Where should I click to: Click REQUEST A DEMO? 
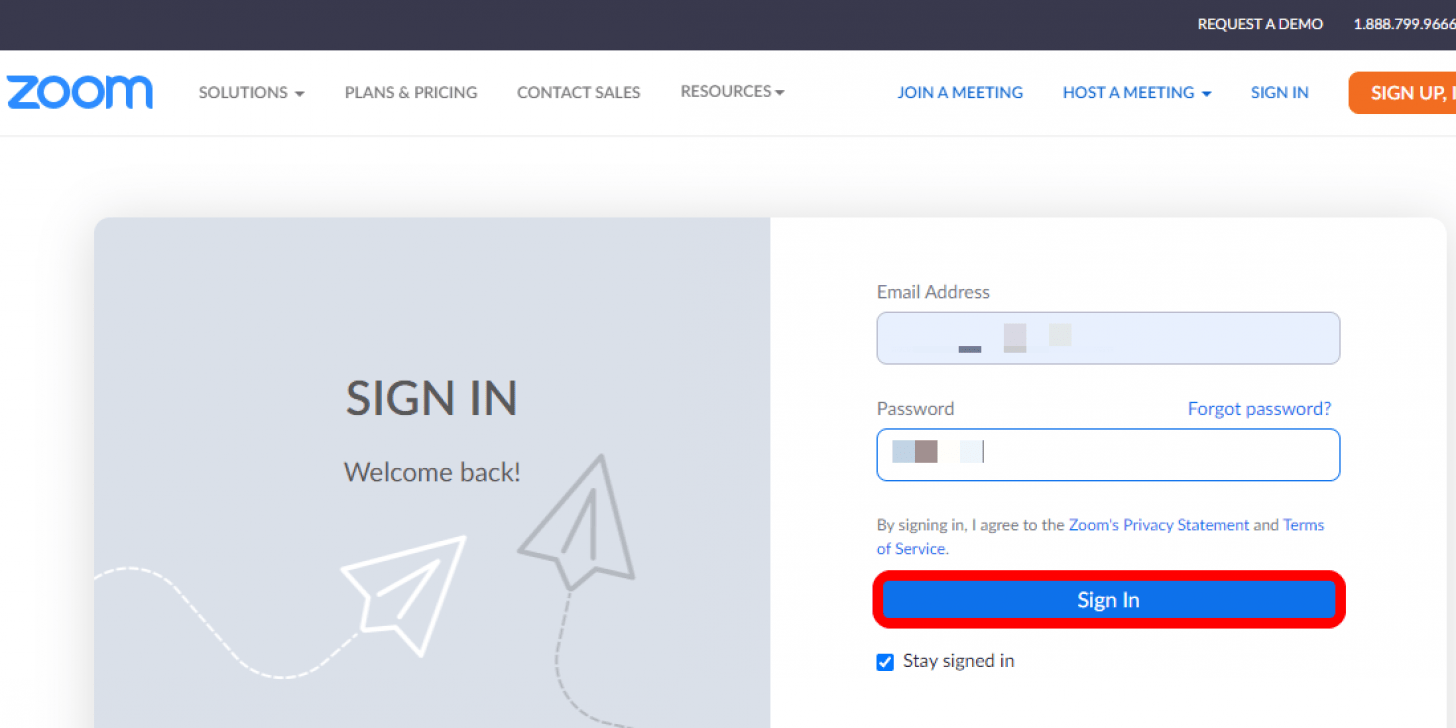point(1260,24)
